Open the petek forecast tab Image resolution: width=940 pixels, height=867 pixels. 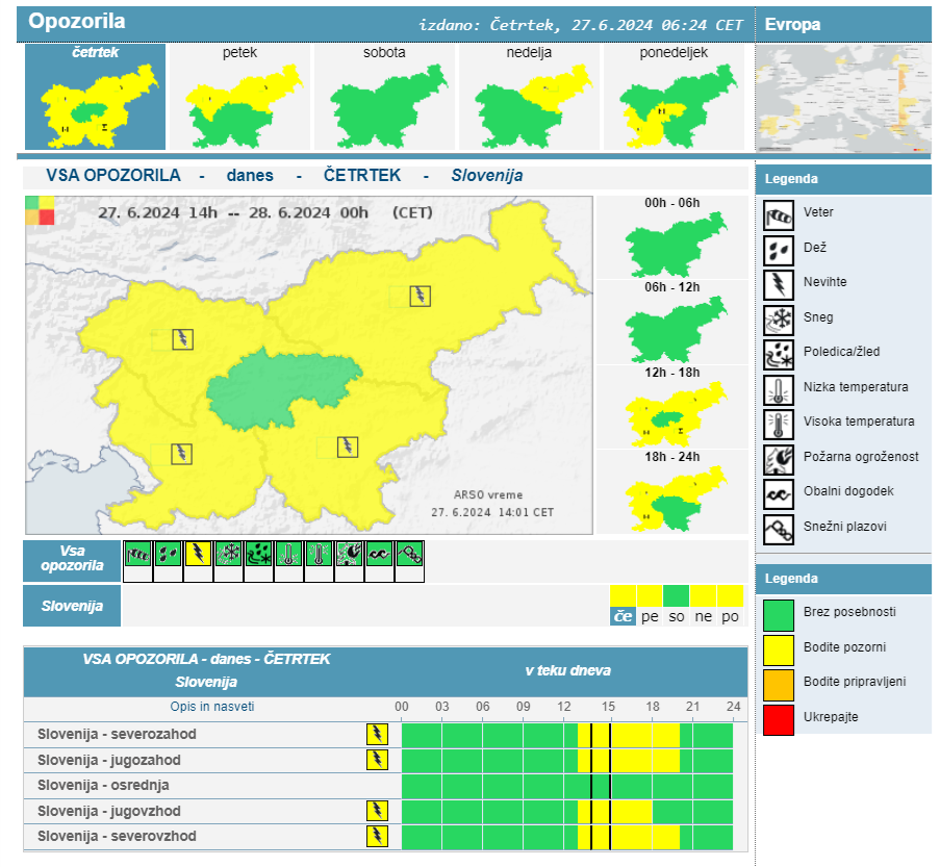pyautogui.click(x=242, y=97)
